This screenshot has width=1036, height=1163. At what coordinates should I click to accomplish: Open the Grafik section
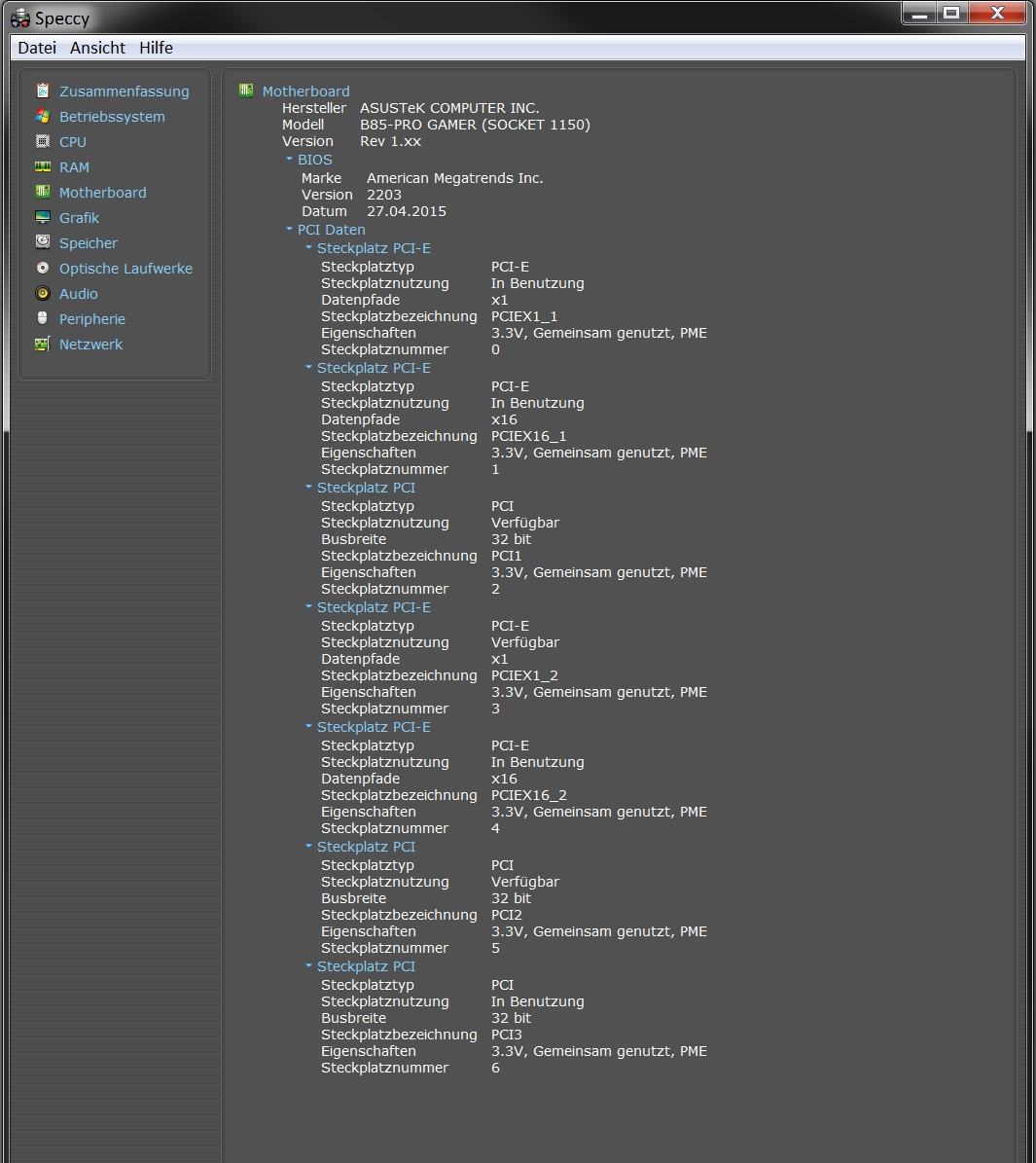(79, 217)
